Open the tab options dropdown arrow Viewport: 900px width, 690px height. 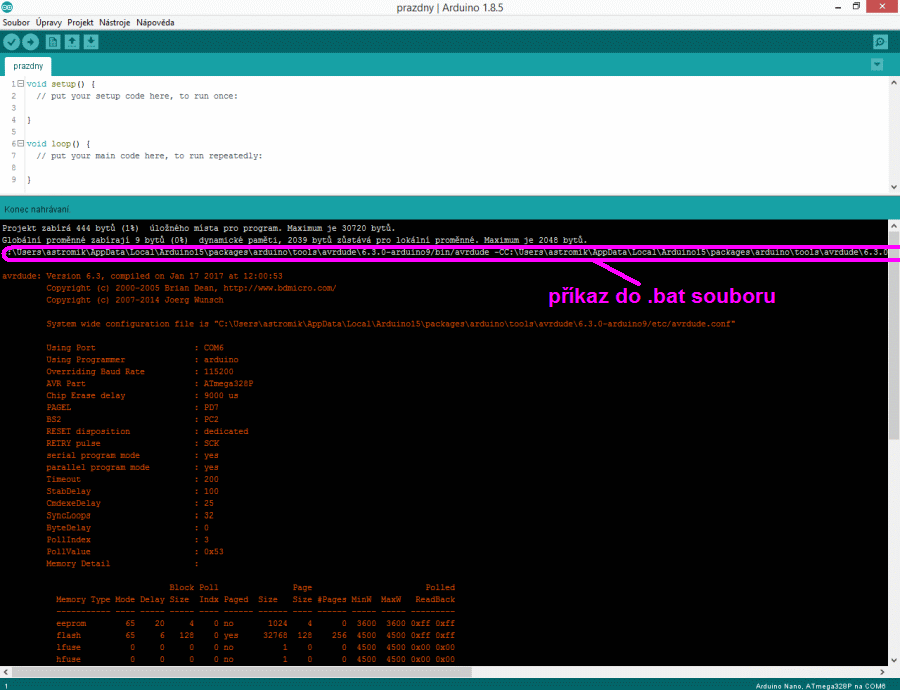coord(877,65)
